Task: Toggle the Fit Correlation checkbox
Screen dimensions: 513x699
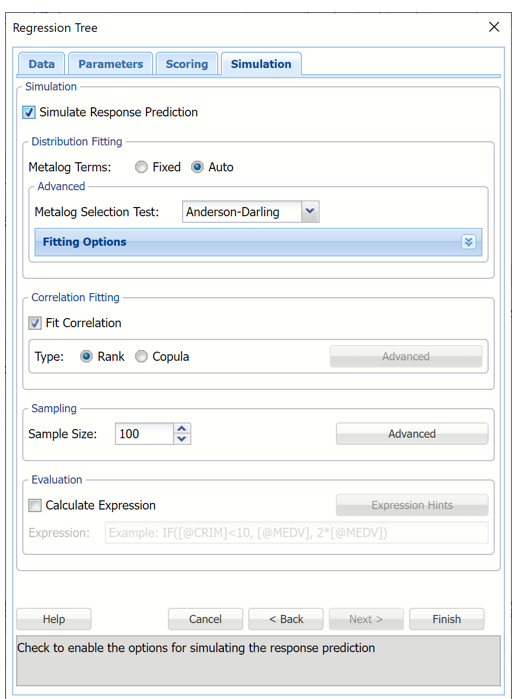Action: point(35,323)
